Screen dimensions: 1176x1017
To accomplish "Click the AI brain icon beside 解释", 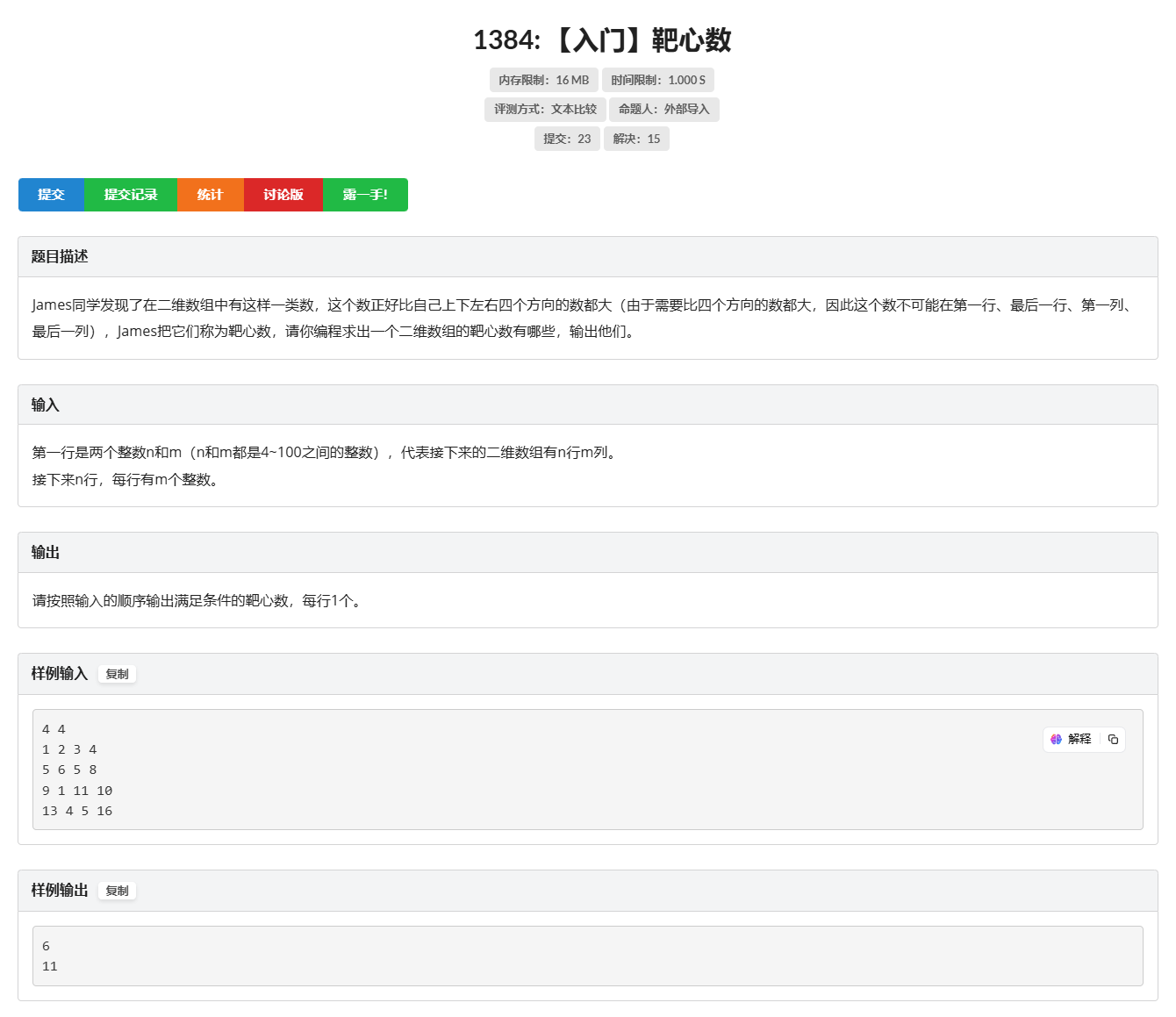I will pos(1057,739).
